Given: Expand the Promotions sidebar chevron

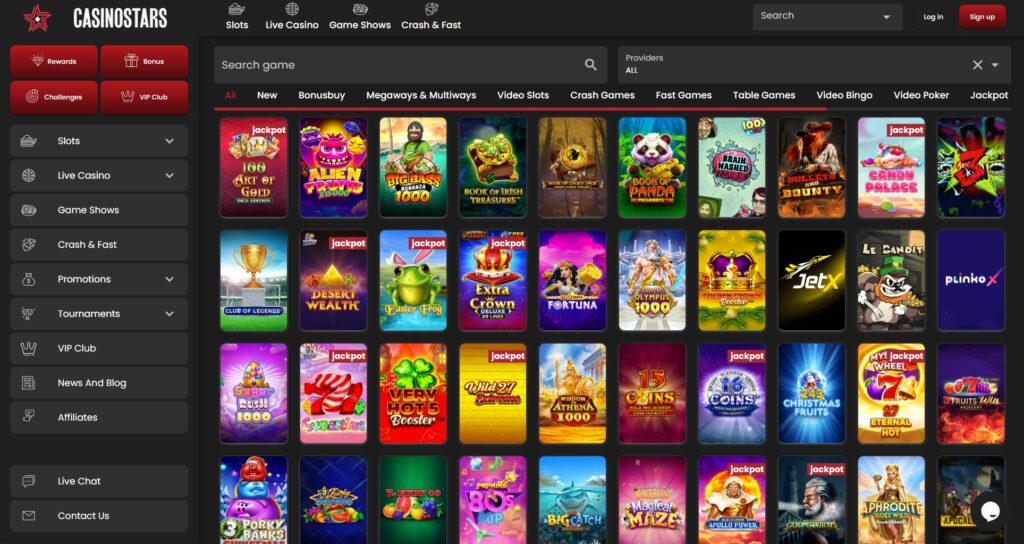Looking at the screenshot, I should click(x=170, y=280).
